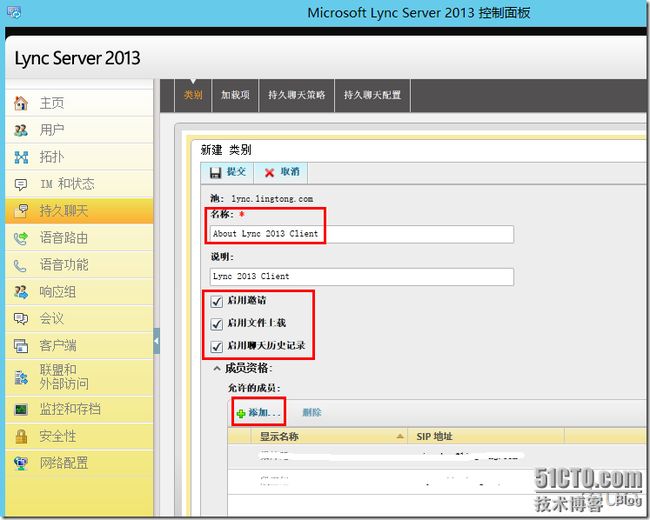Click the Home house icon in sidebar
Image resolution: width=650 pixels, height=520 pixels.
(x=21, y=103)
